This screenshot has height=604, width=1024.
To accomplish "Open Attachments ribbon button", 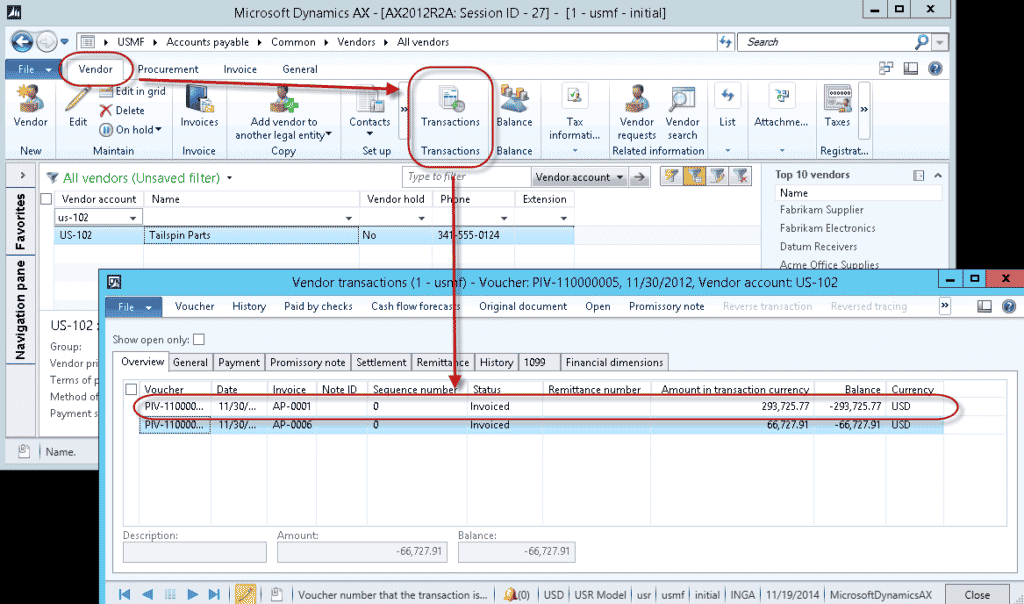I will tap(781, 106).
